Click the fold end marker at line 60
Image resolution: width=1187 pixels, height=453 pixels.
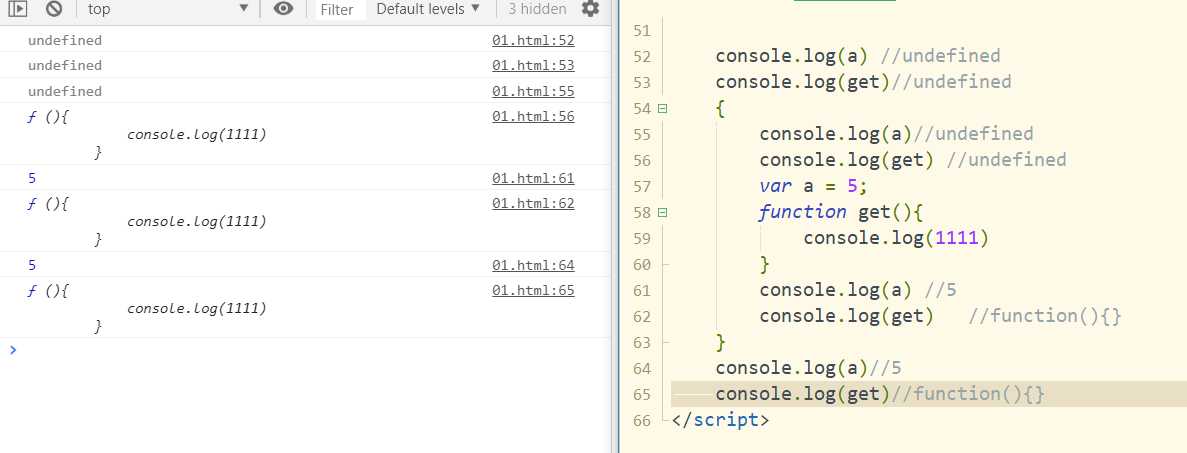(x=665, y=264)
